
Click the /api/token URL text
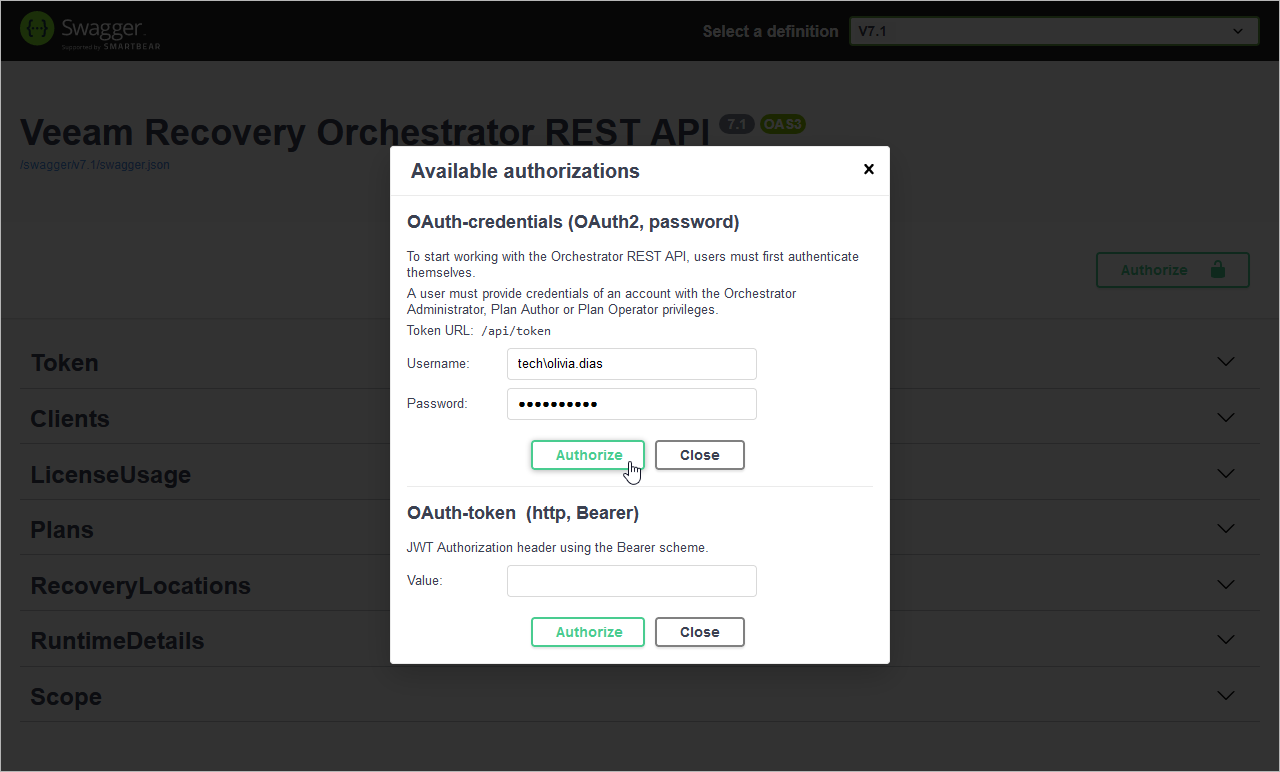pyautogui.click(x=516, y=331)
